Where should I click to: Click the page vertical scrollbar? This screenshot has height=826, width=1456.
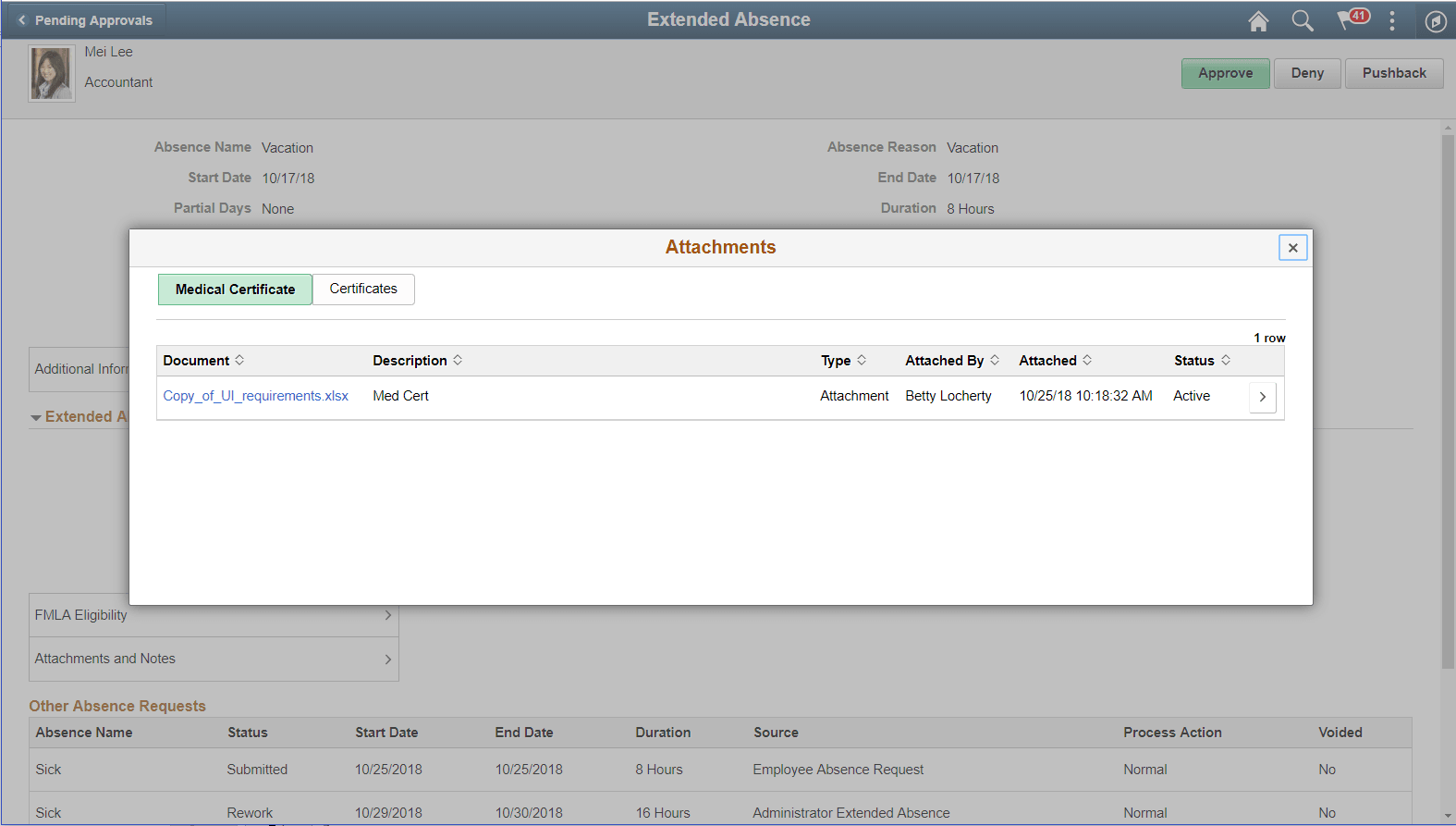point(1448,401)
